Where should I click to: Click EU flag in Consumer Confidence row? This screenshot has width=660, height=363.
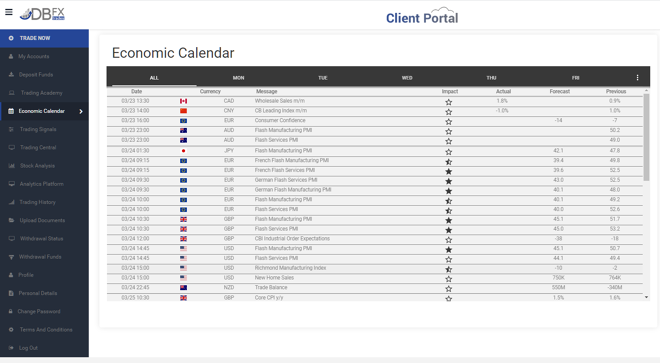point(184,120)
